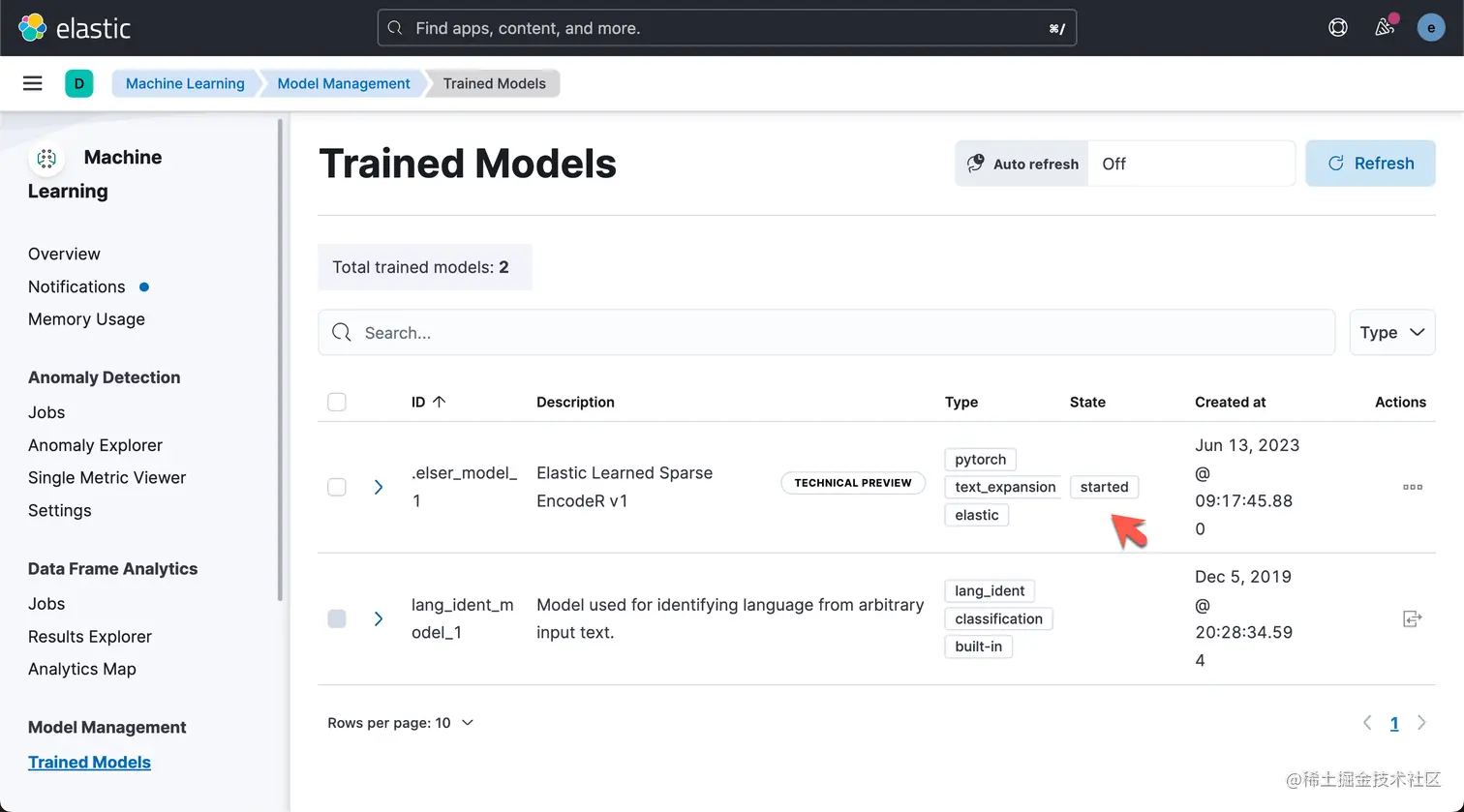
Task: Select all rows checkbox in table header
Action: point(337,402)
